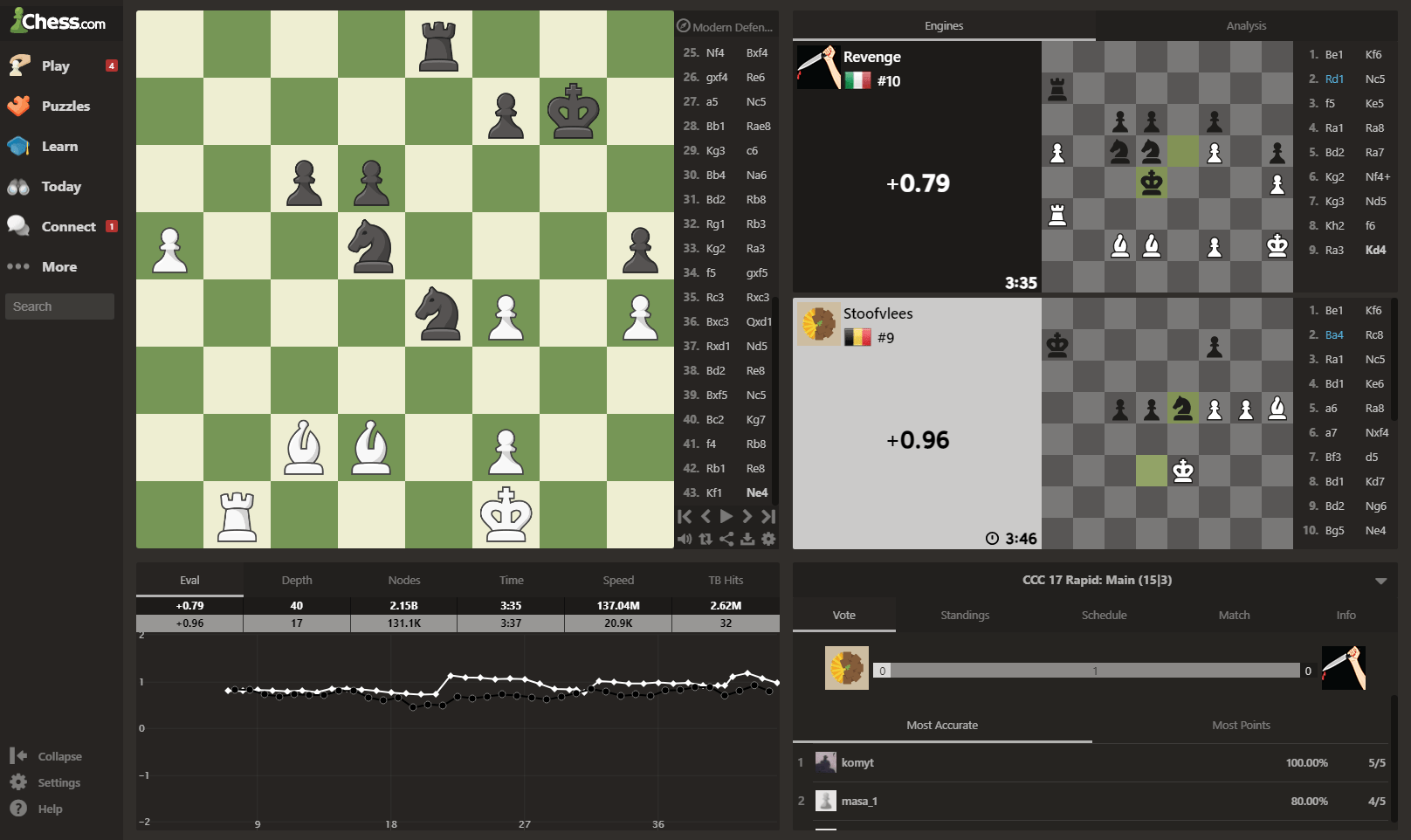
Task: Switch to the Analysis tab
Action: [x=1246, y=25]
